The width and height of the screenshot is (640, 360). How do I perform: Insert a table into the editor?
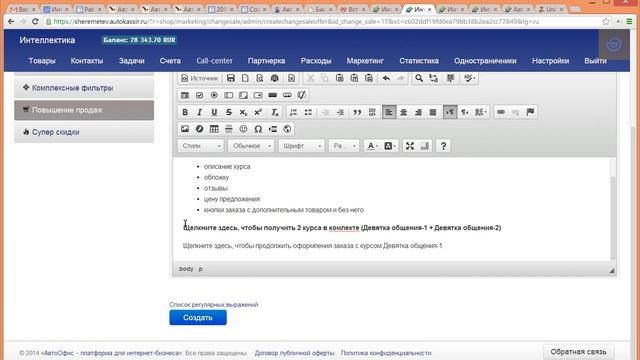point(214,129)
